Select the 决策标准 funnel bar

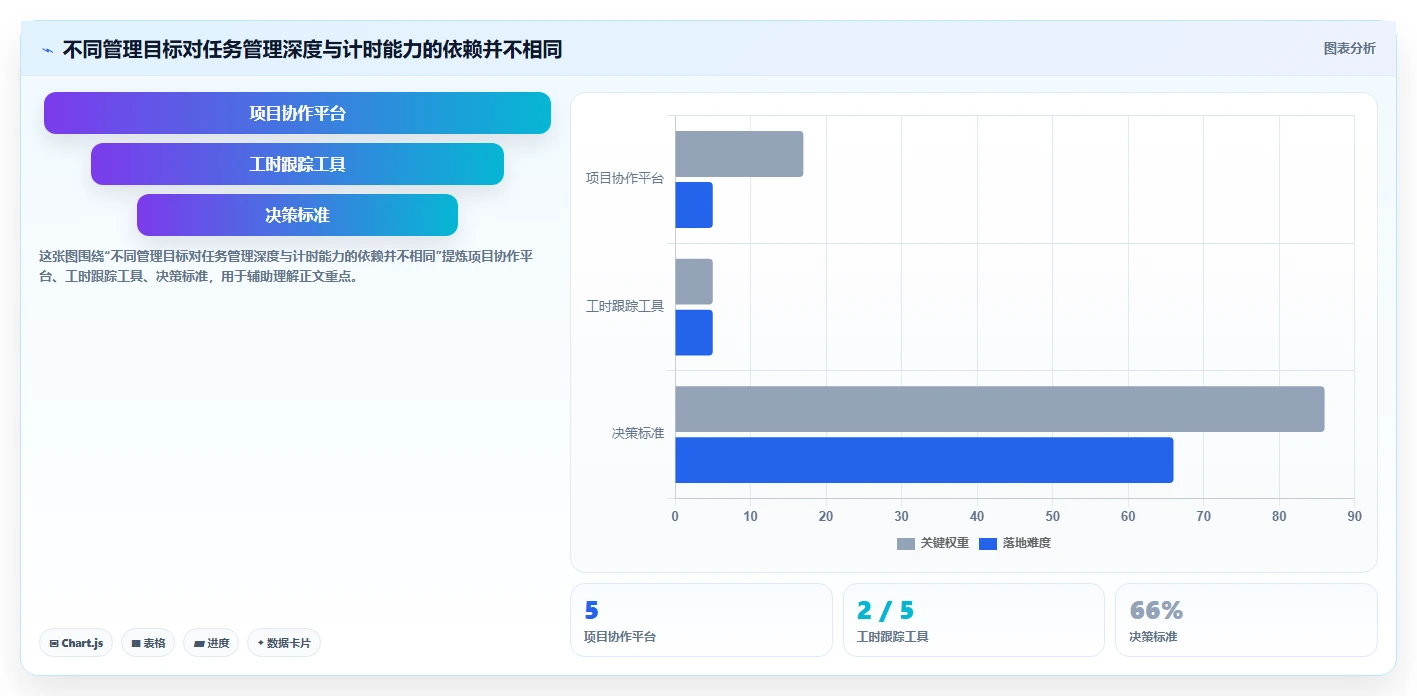297,215
